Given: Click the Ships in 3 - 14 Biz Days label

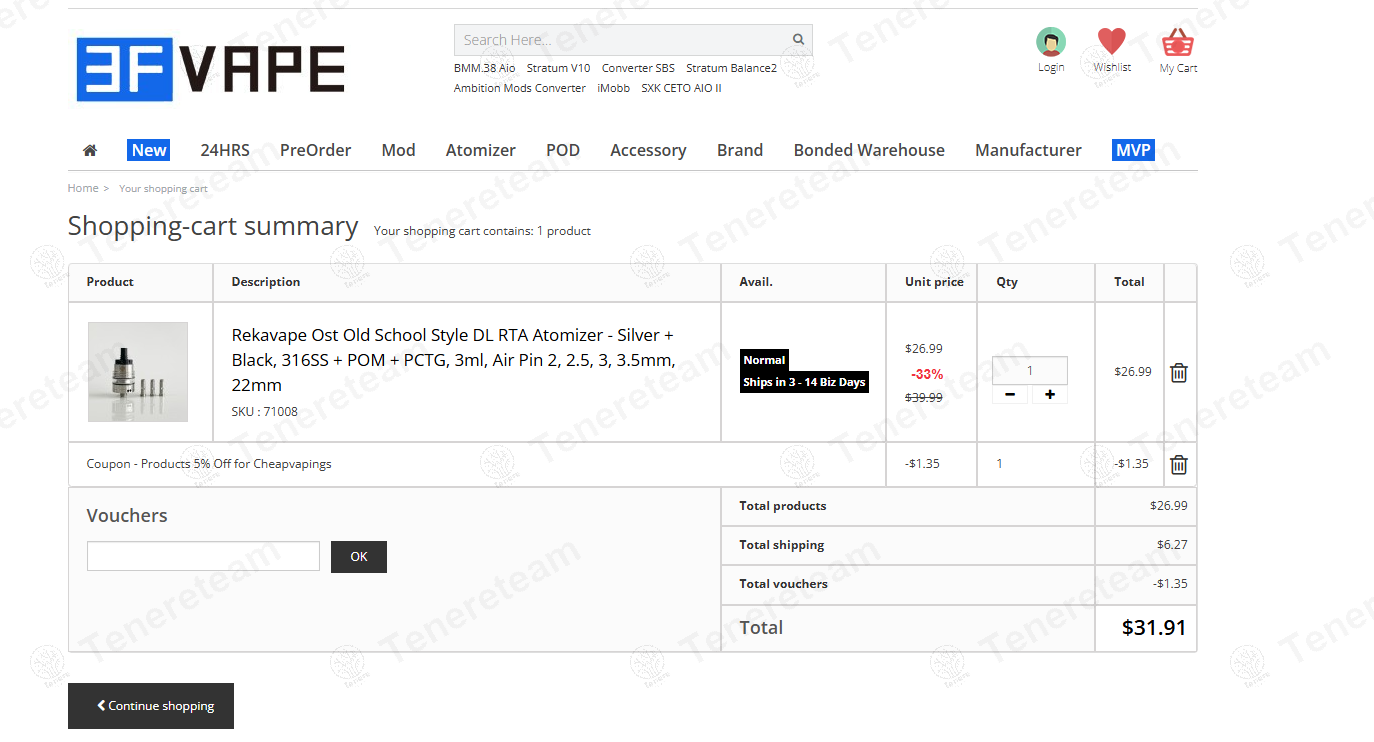Looking at the screenshot, I should point(804,382).
